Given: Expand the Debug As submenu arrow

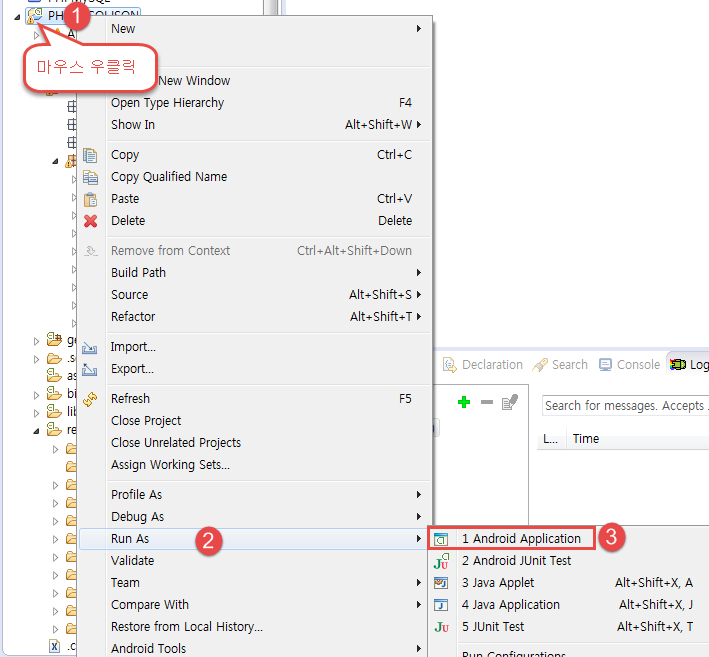Looking at the screenshot, I should [x=419, y=517].
